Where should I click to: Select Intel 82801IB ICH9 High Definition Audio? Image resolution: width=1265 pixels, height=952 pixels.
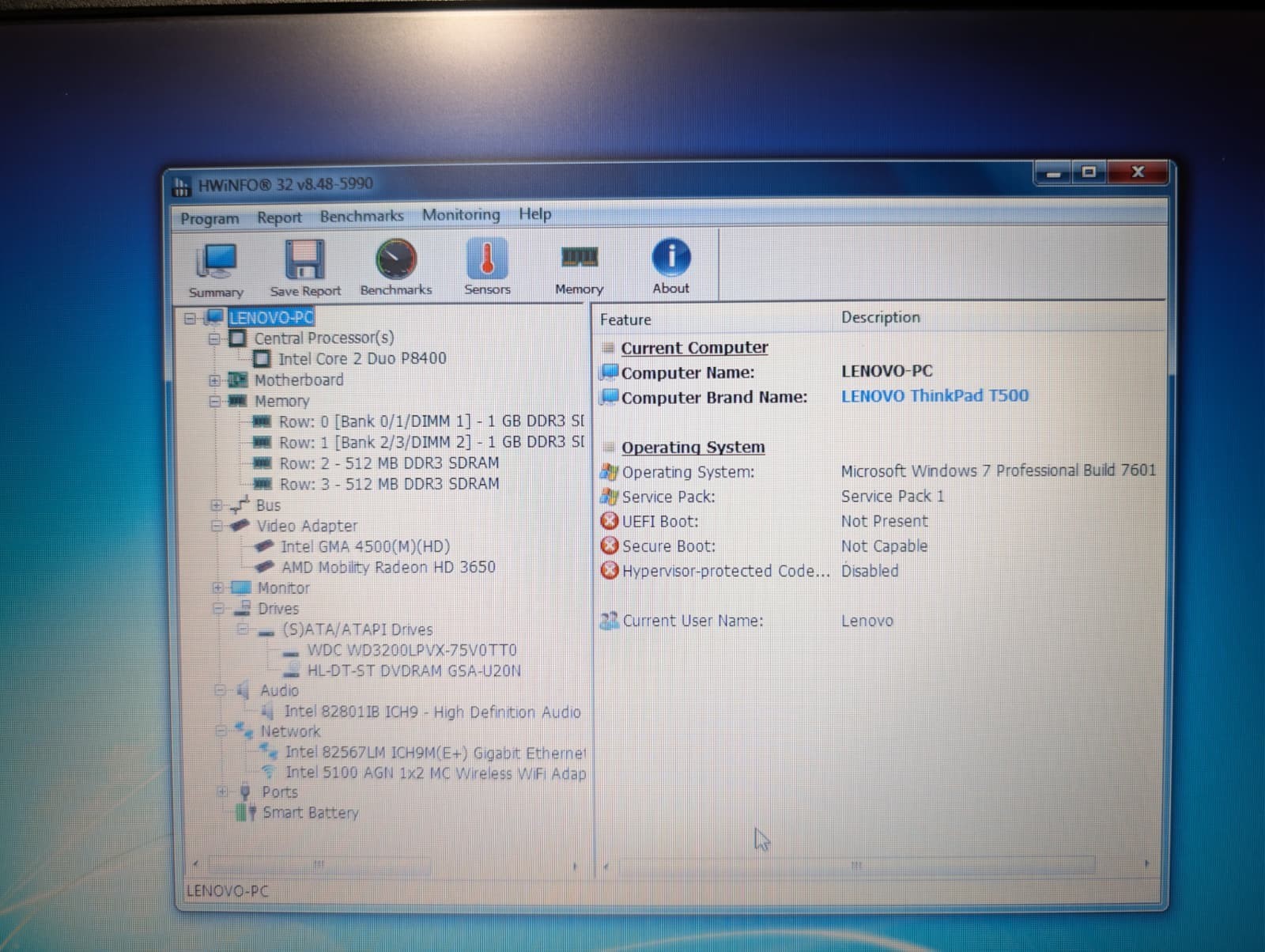click(x=432, y=712)
